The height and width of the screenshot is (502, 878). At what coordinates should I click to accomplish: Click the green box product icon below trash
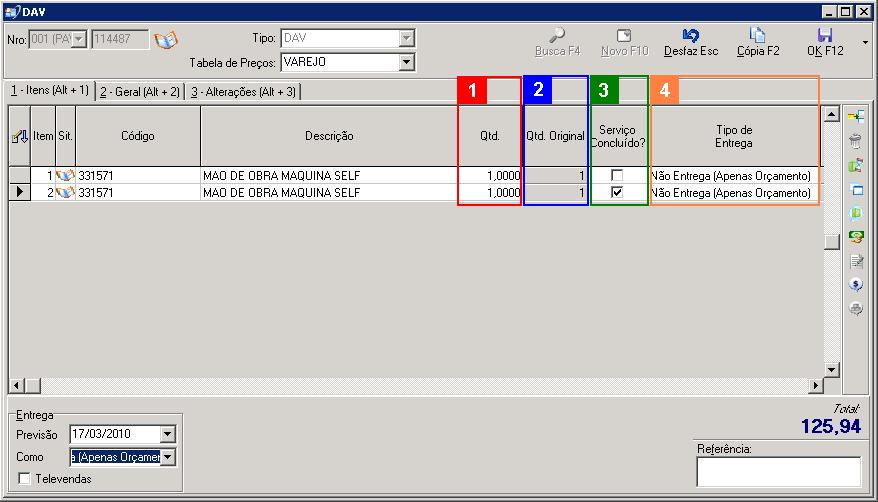856,165
